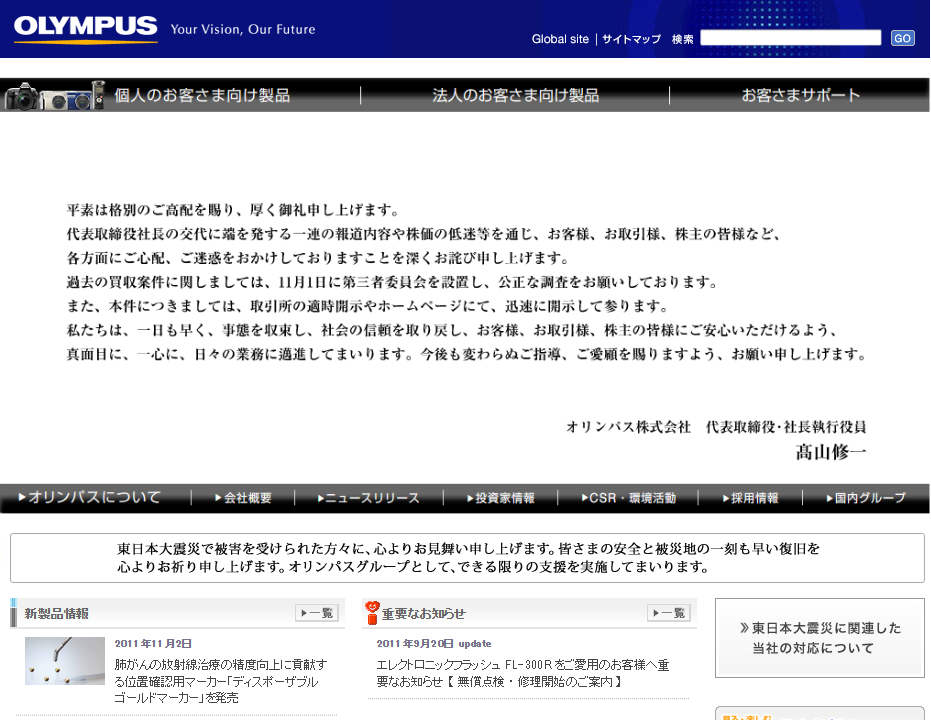Screen dimensions: 931x720
Task: Open 会社概要 menu item
Action: (x=243, y=498)
